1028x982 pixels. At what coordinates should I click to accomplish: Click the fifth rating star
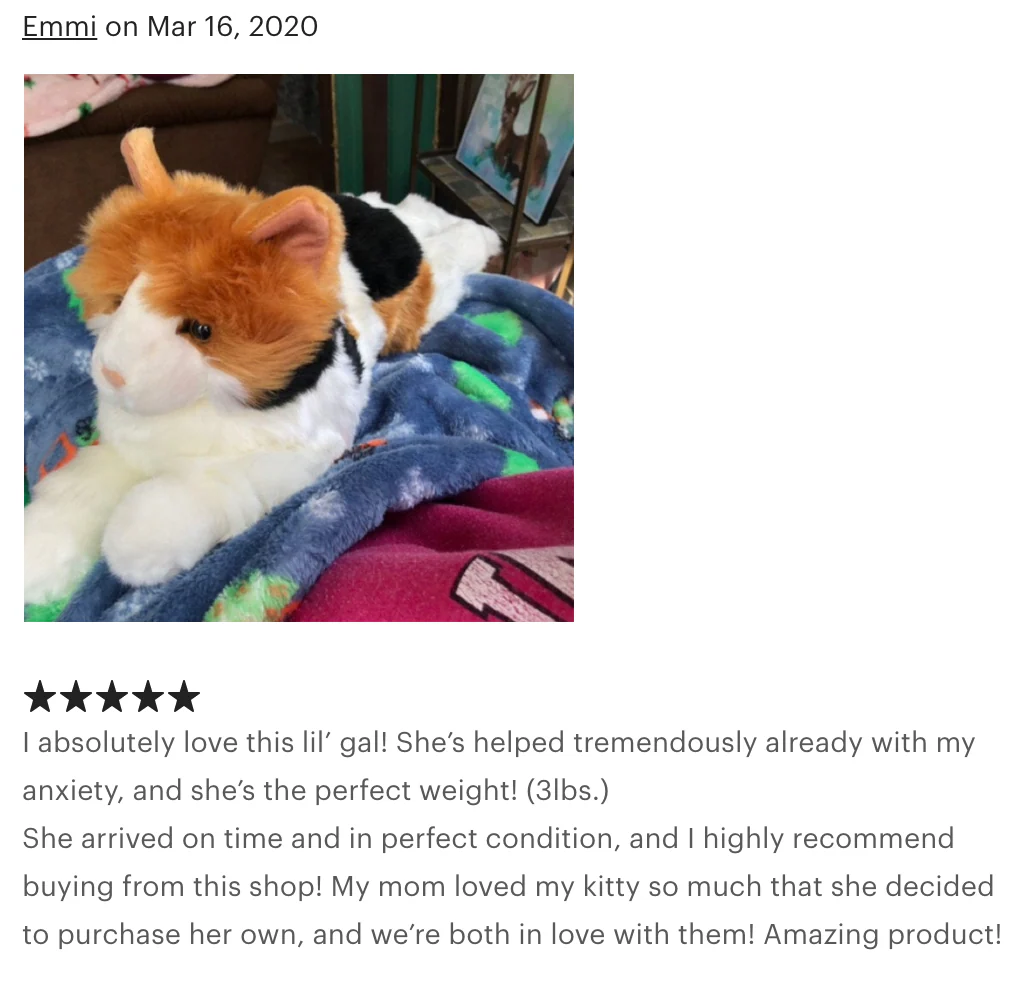point(184,696)
